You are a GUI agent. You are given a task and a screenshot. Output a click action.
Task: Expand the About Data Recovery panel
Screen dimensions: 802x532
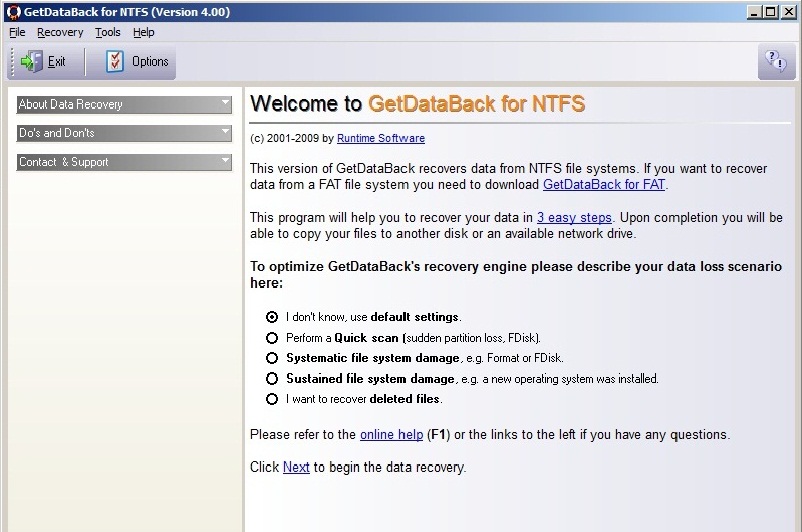124,104
